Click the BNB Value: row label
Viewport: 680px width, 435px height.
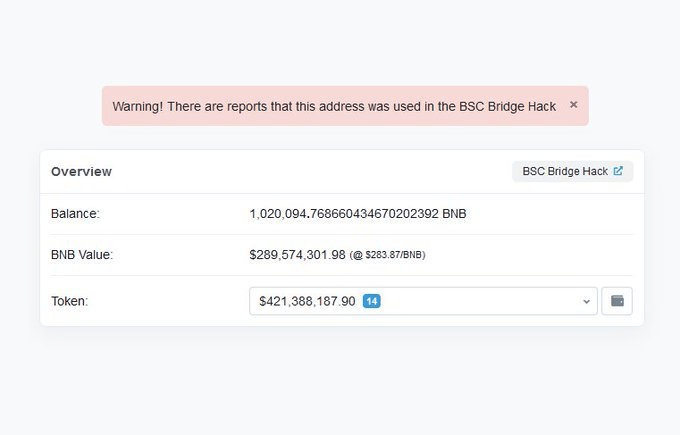click(x=82, y=255)
